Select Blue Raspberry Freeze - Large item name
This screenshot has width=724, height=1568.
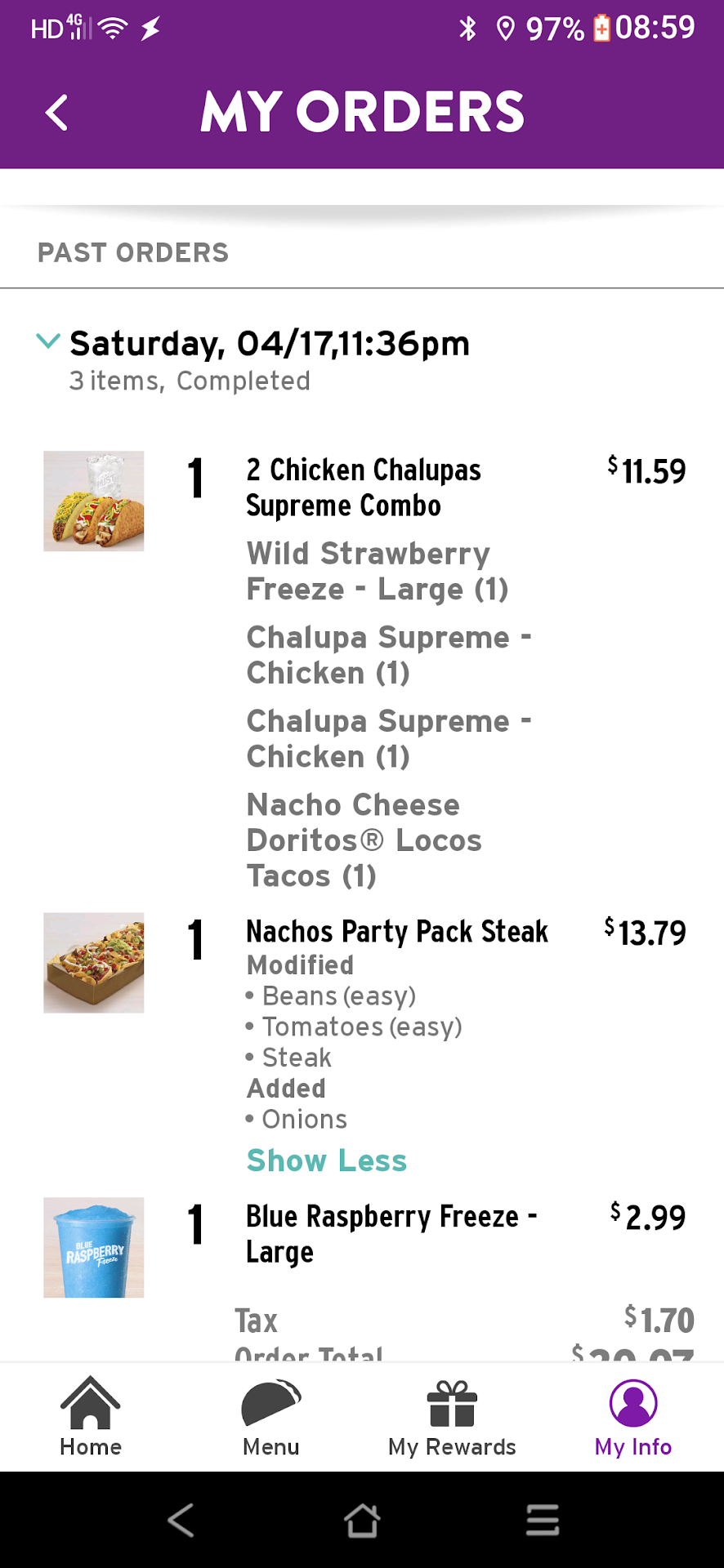click(391, 1233)
